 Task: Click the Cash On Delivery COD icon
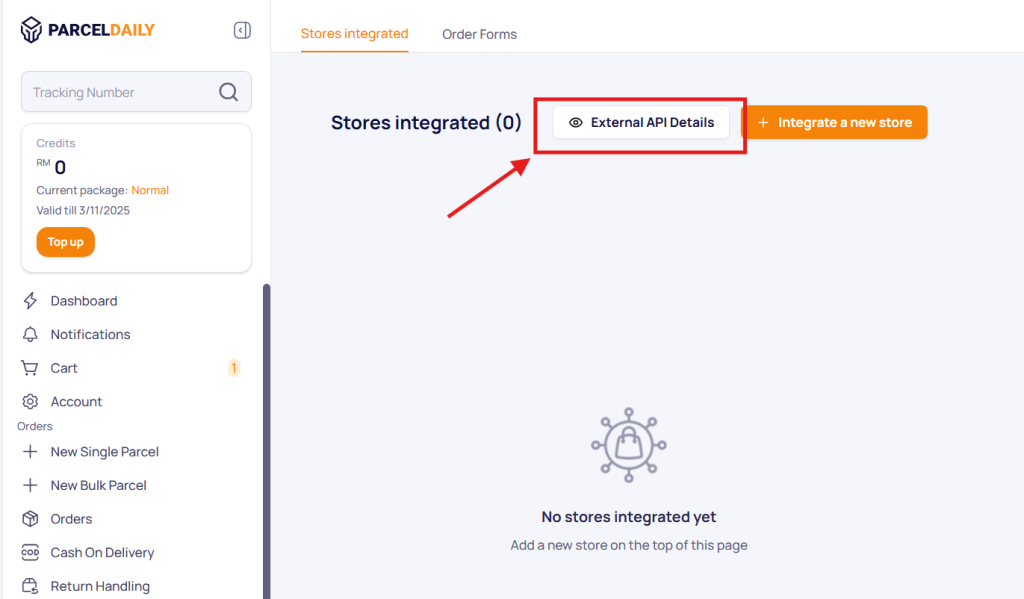click(30, 553)
